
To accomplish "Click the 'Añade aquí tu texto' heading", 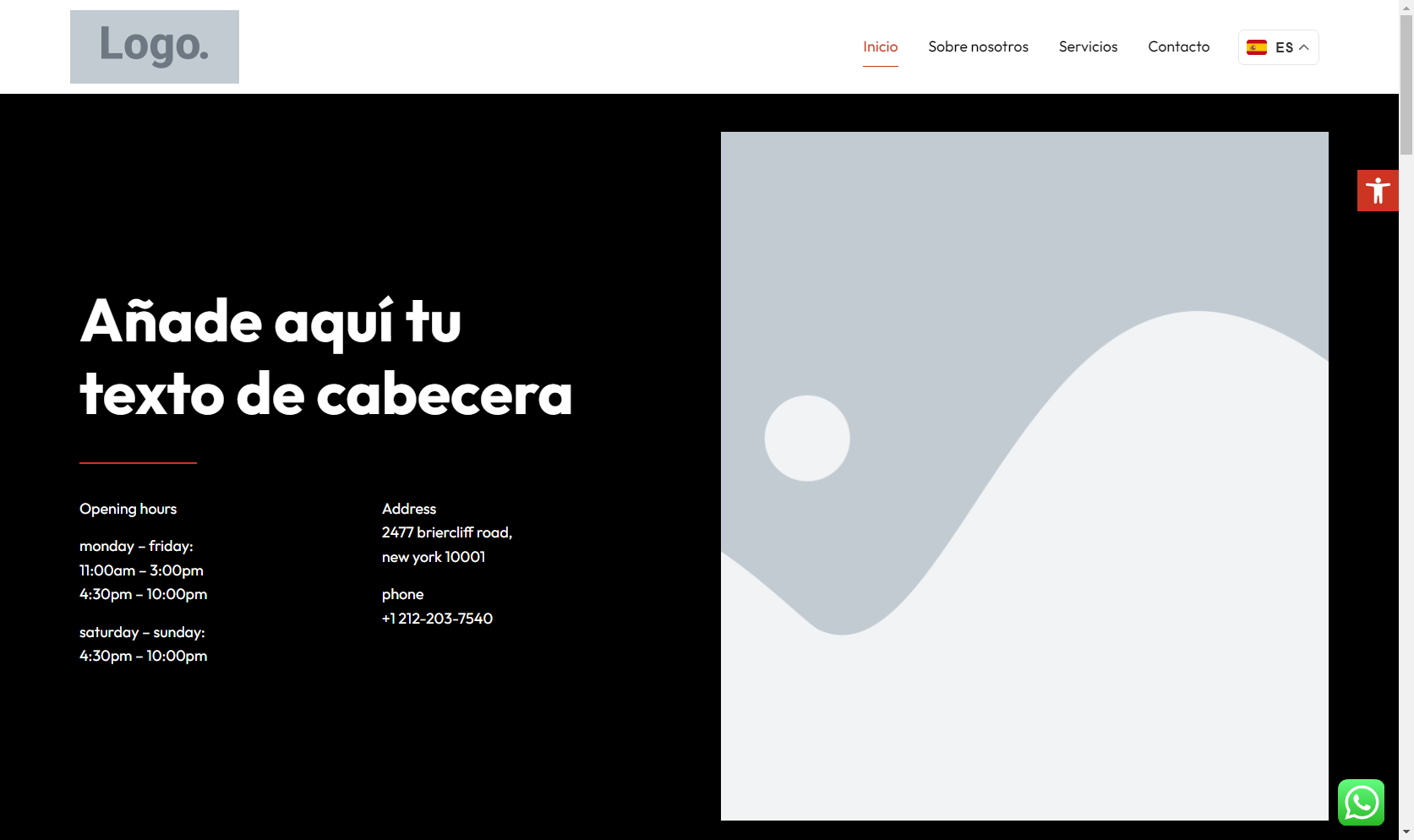I will click(x=325, y=357).
